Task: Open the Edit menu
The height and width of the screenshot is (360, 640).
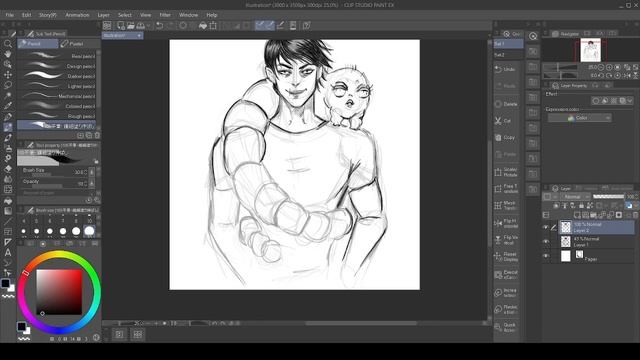Action: 27,15
